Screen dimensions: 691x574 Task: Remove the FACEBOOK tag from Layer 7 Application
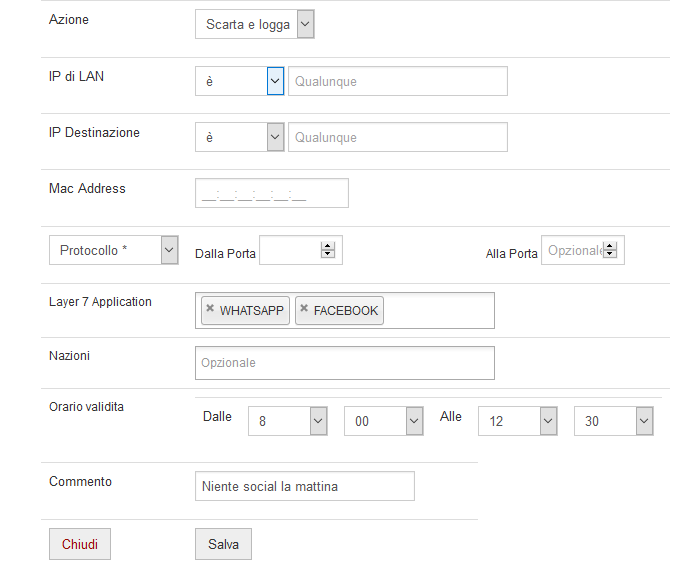coord(304,308)
